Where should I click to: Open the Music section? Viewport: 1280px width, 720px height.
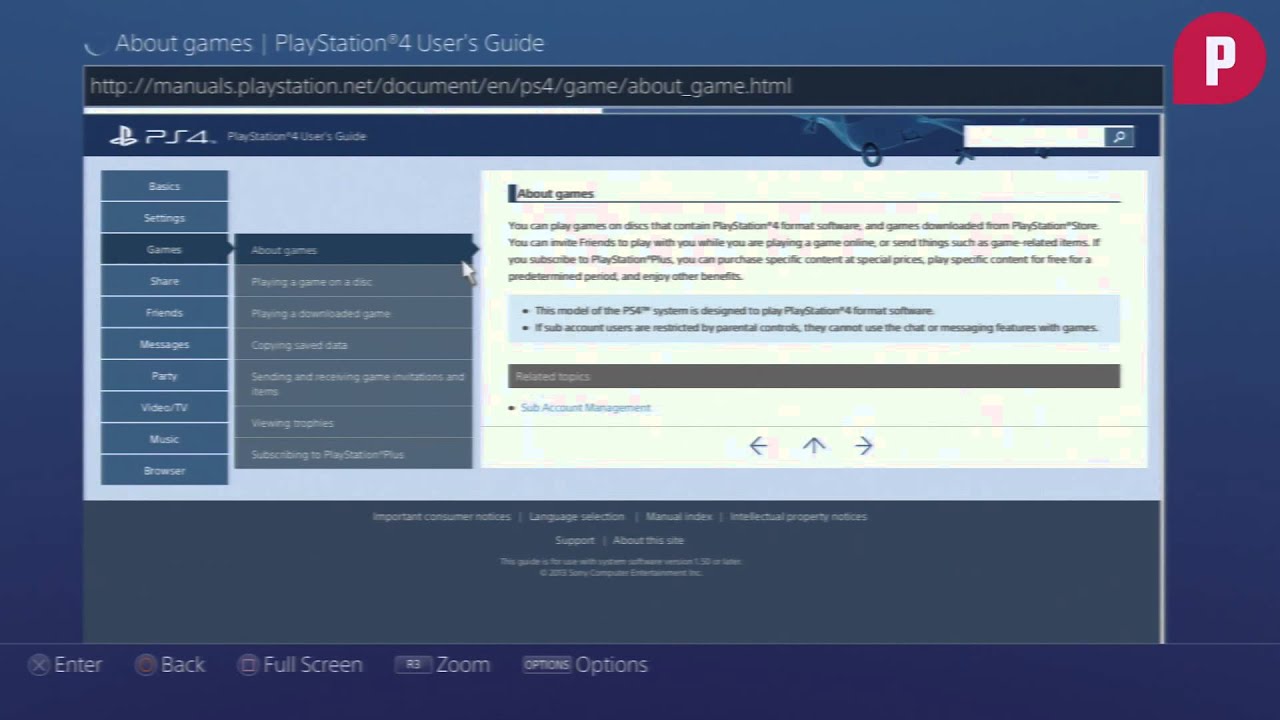click(x=164, y=439)
